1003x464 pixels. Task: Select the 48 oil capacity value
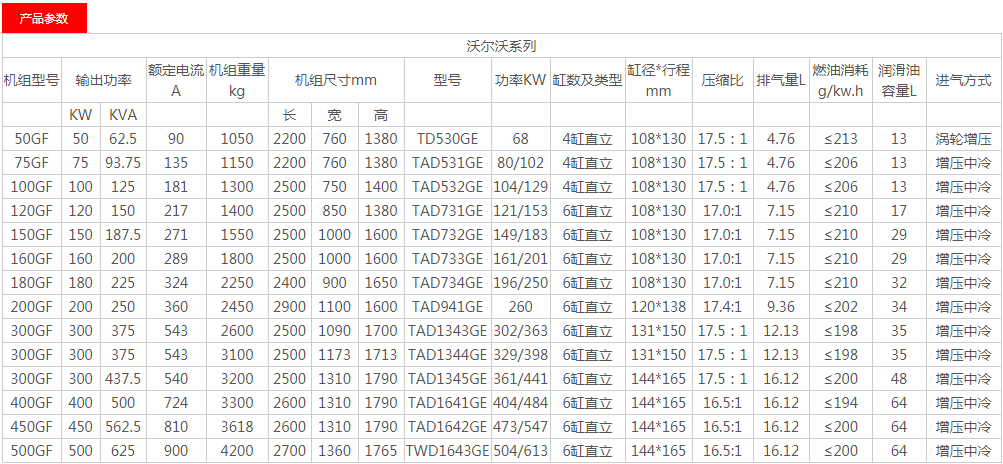(899, 380)
